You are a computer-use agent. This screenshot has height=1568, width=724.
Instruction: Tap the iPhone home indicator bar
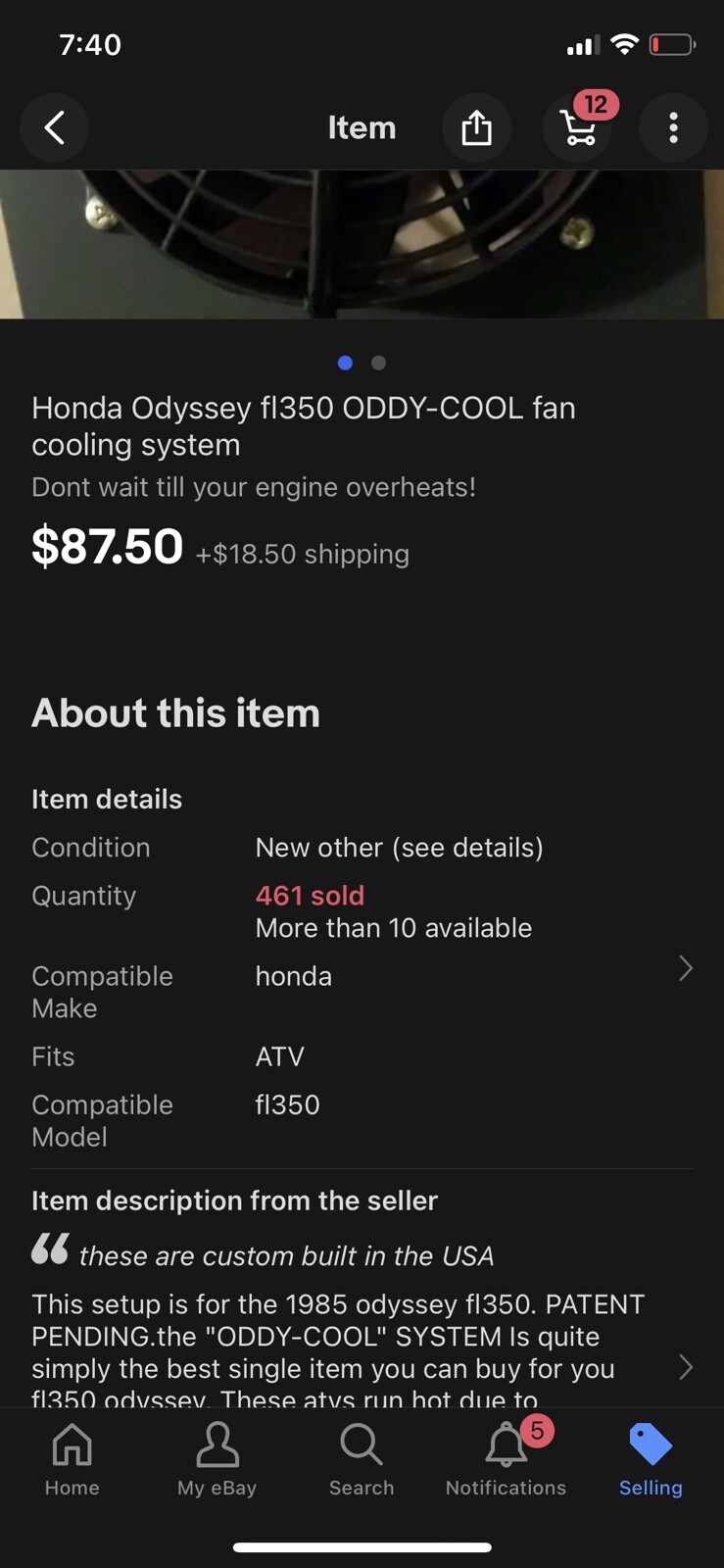click(362, 1547)
